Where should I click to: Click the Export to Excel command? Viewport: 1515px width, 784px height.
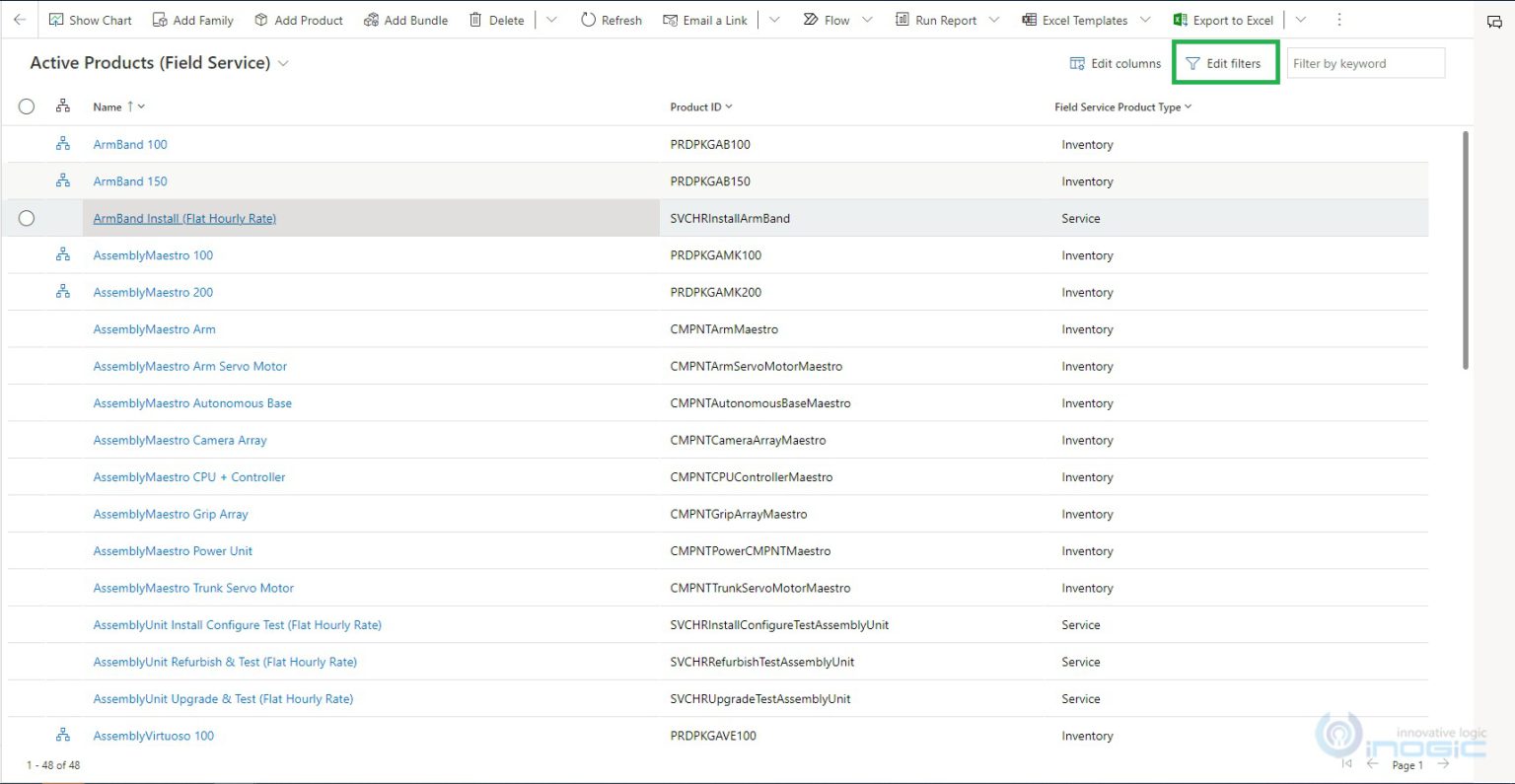[1223, 20]
